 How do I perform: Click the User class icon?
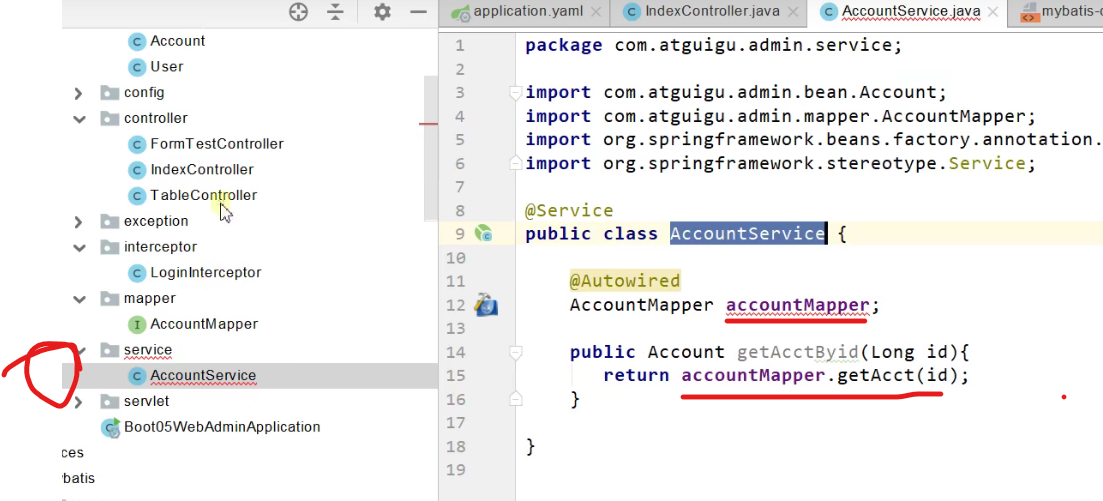point(136,67)
